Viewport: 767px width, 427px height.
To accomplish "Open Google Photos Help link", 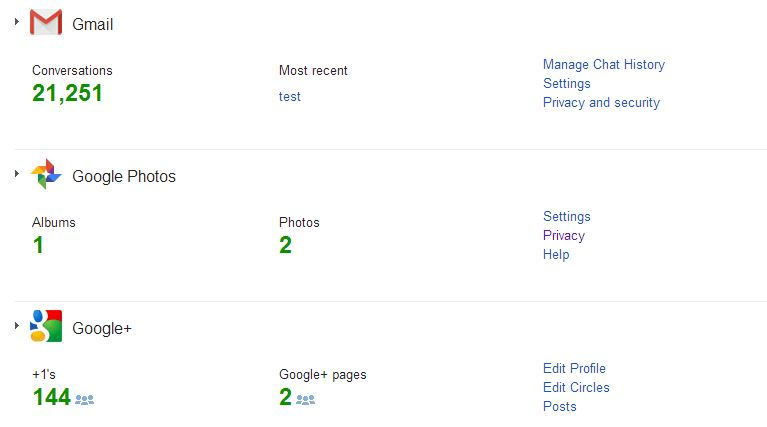I will [x=556, y=255].
